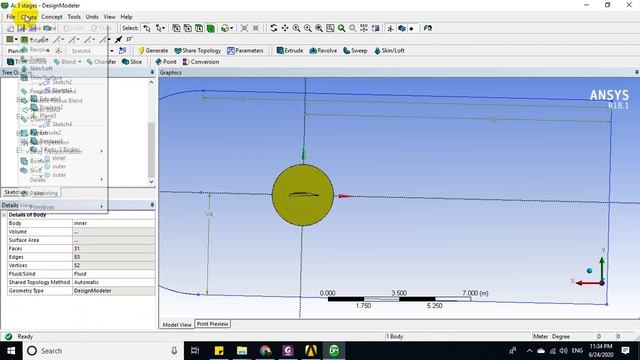Click Look At Face/Plane/Sketch icon

click(x=427, y=28)
